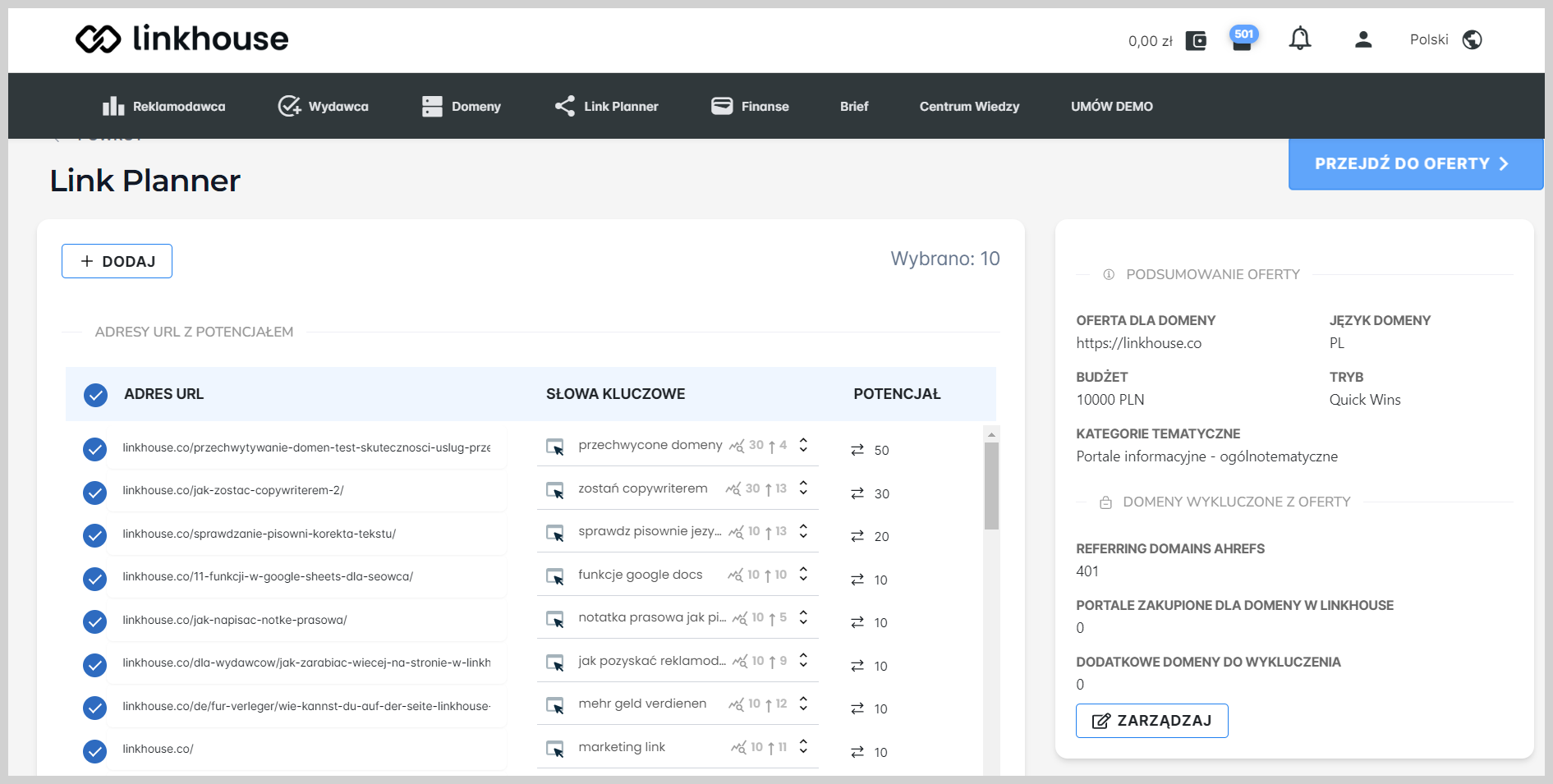
Task: Click the URL list vertical scrollbar thumb
Action: pyautogui.click(x=991, y=486)
